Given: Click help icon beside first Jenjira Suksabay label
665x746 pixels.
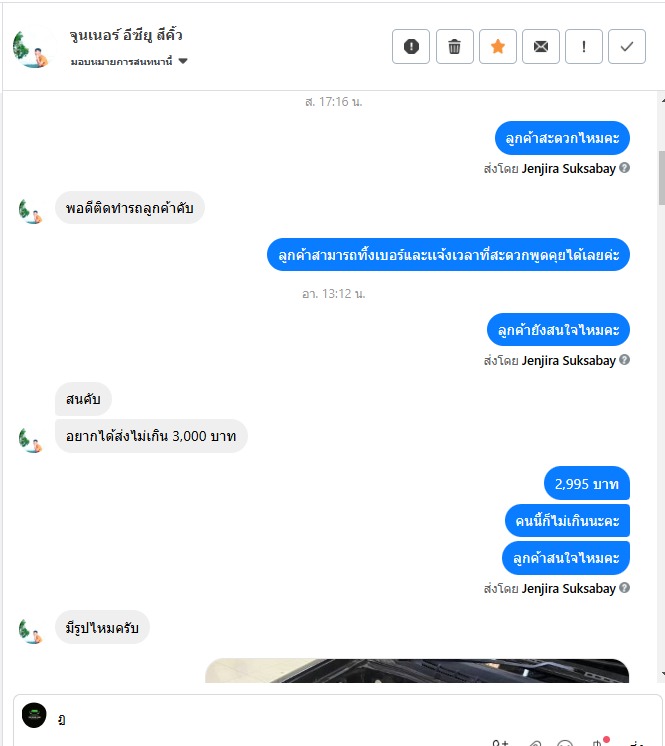Looking at the screenshot, I should (x=625, y=167).
